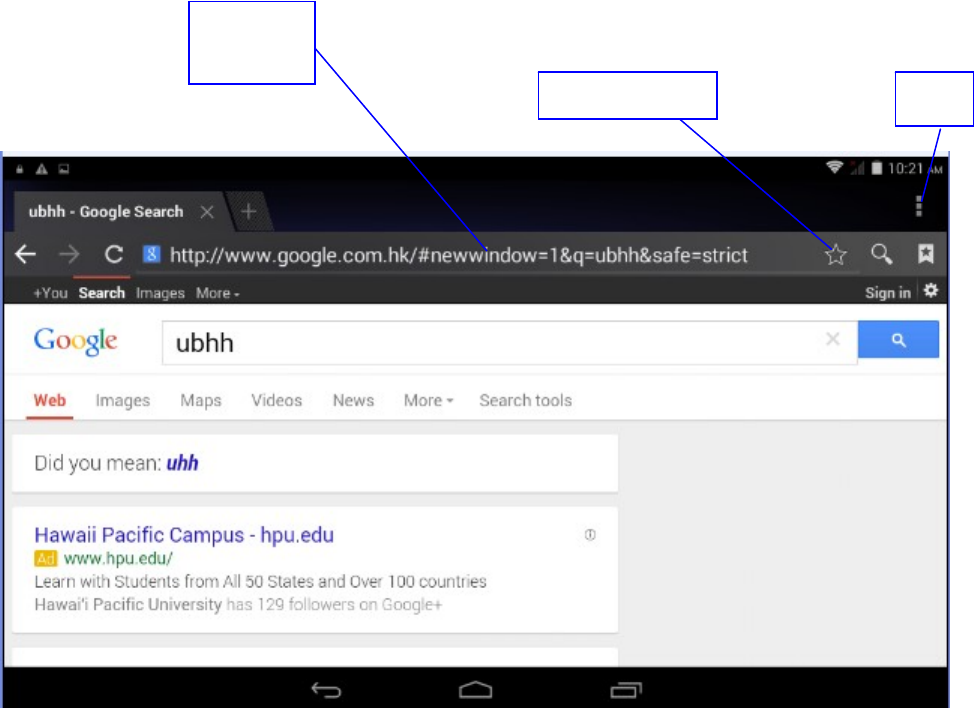Image resolution: width=974 pixels, height=708 pixels.
Task: Select Search in Google top bar
Action: pyautogui.click(x=102, y=293)
